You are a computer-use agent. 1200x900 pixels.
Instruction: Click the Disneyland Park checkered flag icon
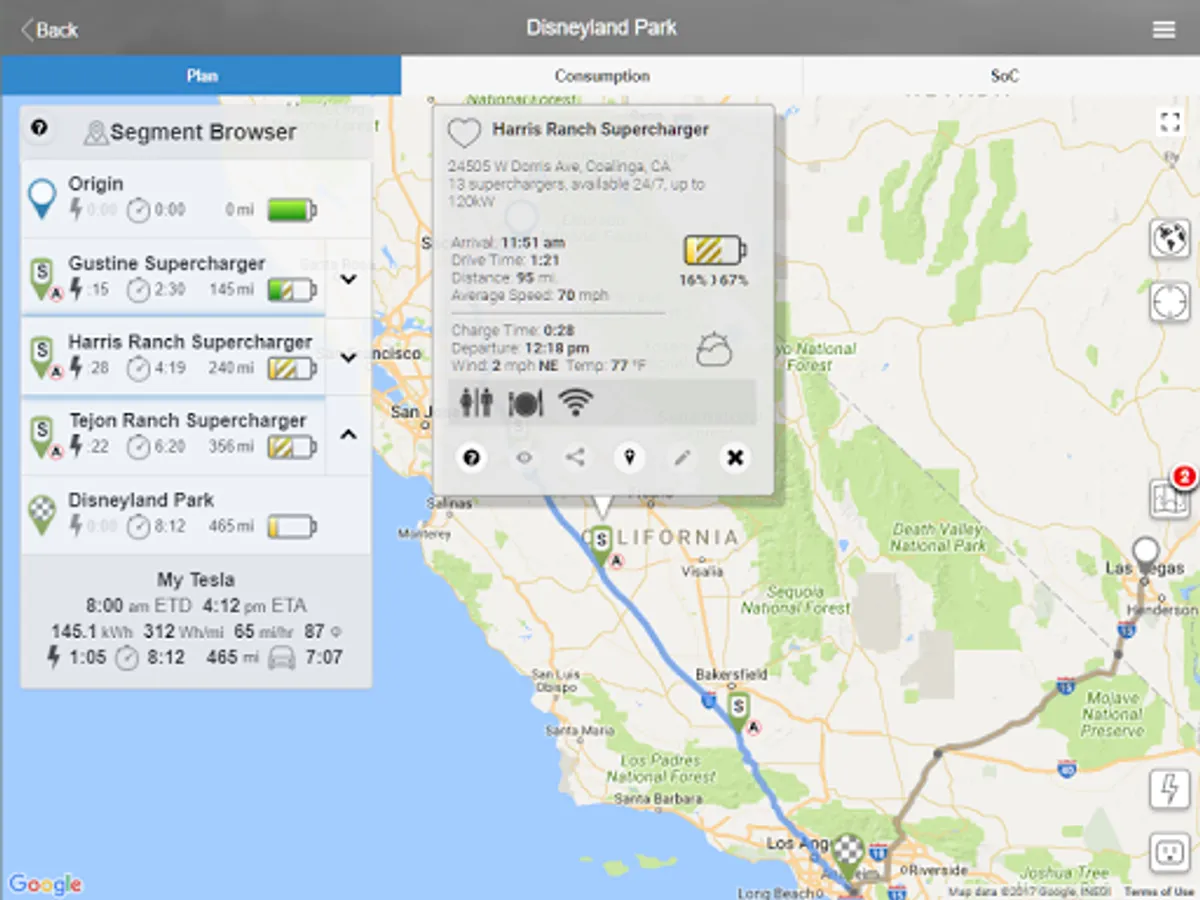tap(41, 514)
